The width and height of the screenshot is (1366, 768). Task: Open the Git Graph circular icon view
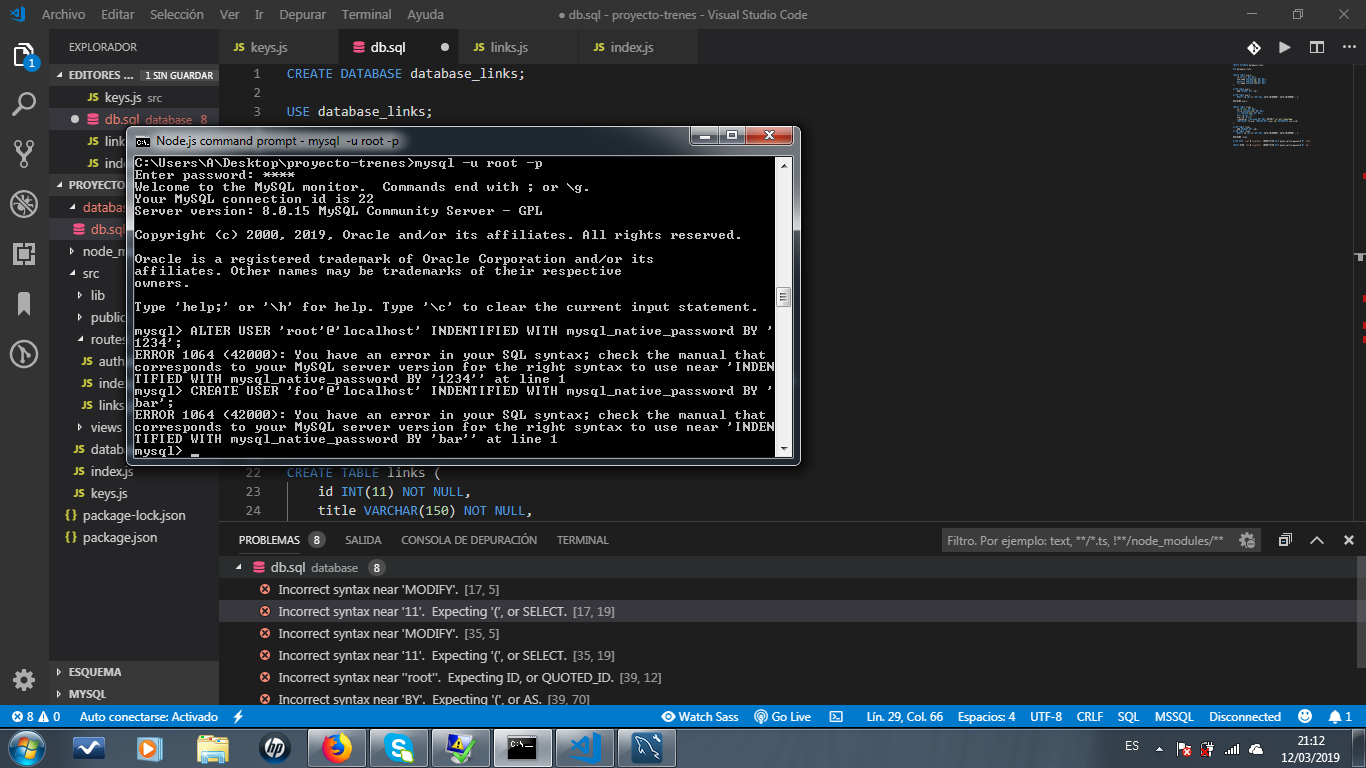point(24,353)
